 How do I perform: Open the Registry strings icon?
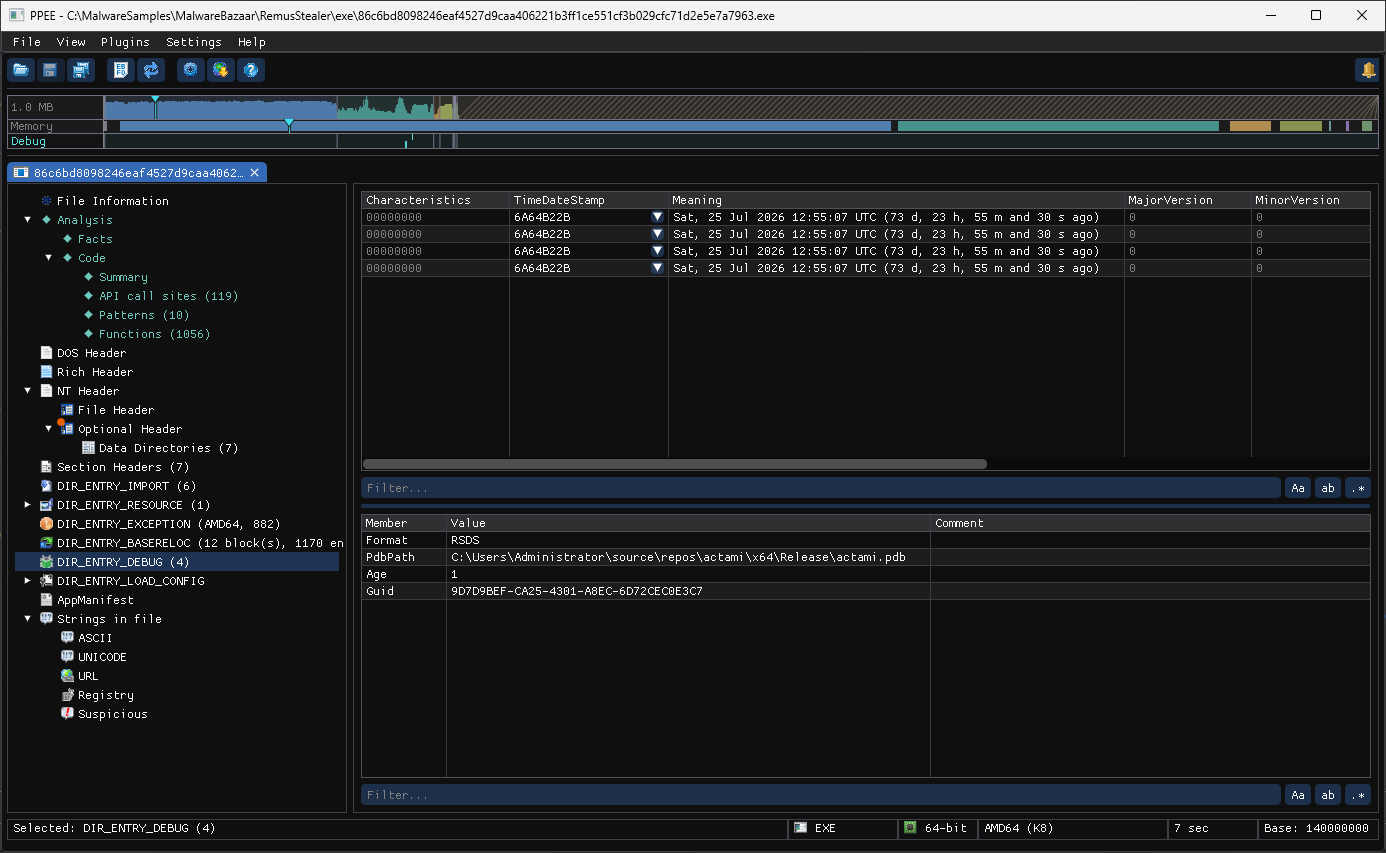pos(67,695)
